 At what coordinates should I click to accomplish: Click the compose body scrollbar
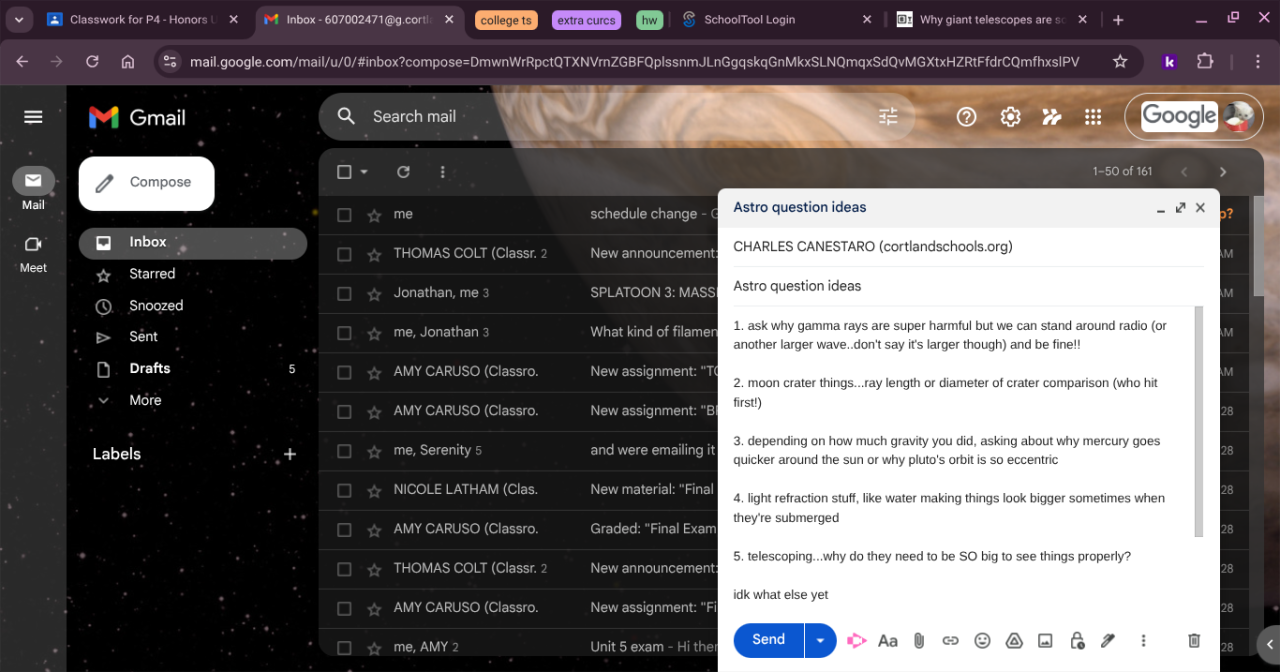click(x=1199, y=421)
